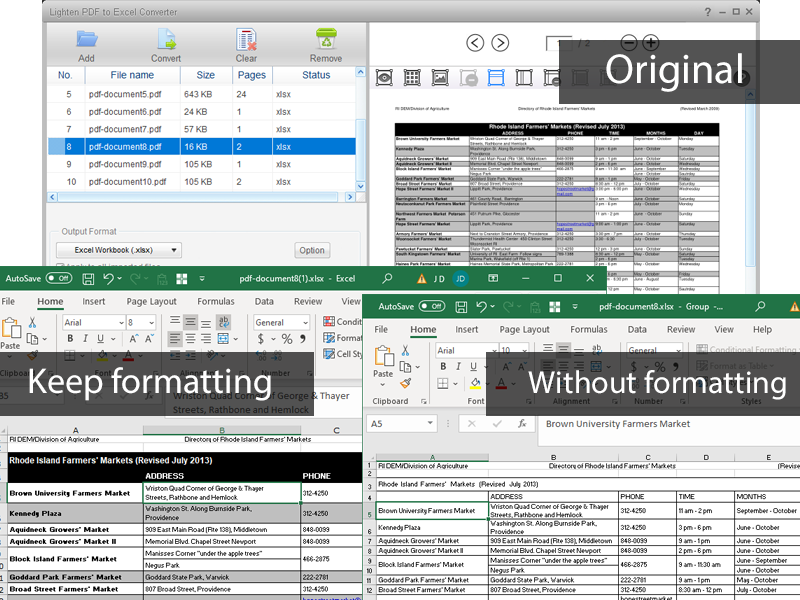Click the JD account button in pdf-document8(1).xlsx
Viewport: 800px width, 600px height.
click(460, 279)
